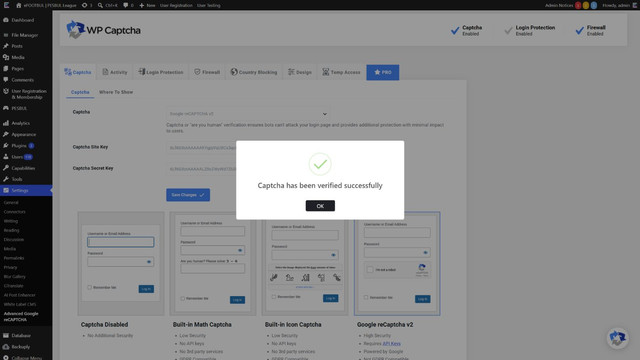
Task: Switch to the Design tab
Action: point(300,72)
